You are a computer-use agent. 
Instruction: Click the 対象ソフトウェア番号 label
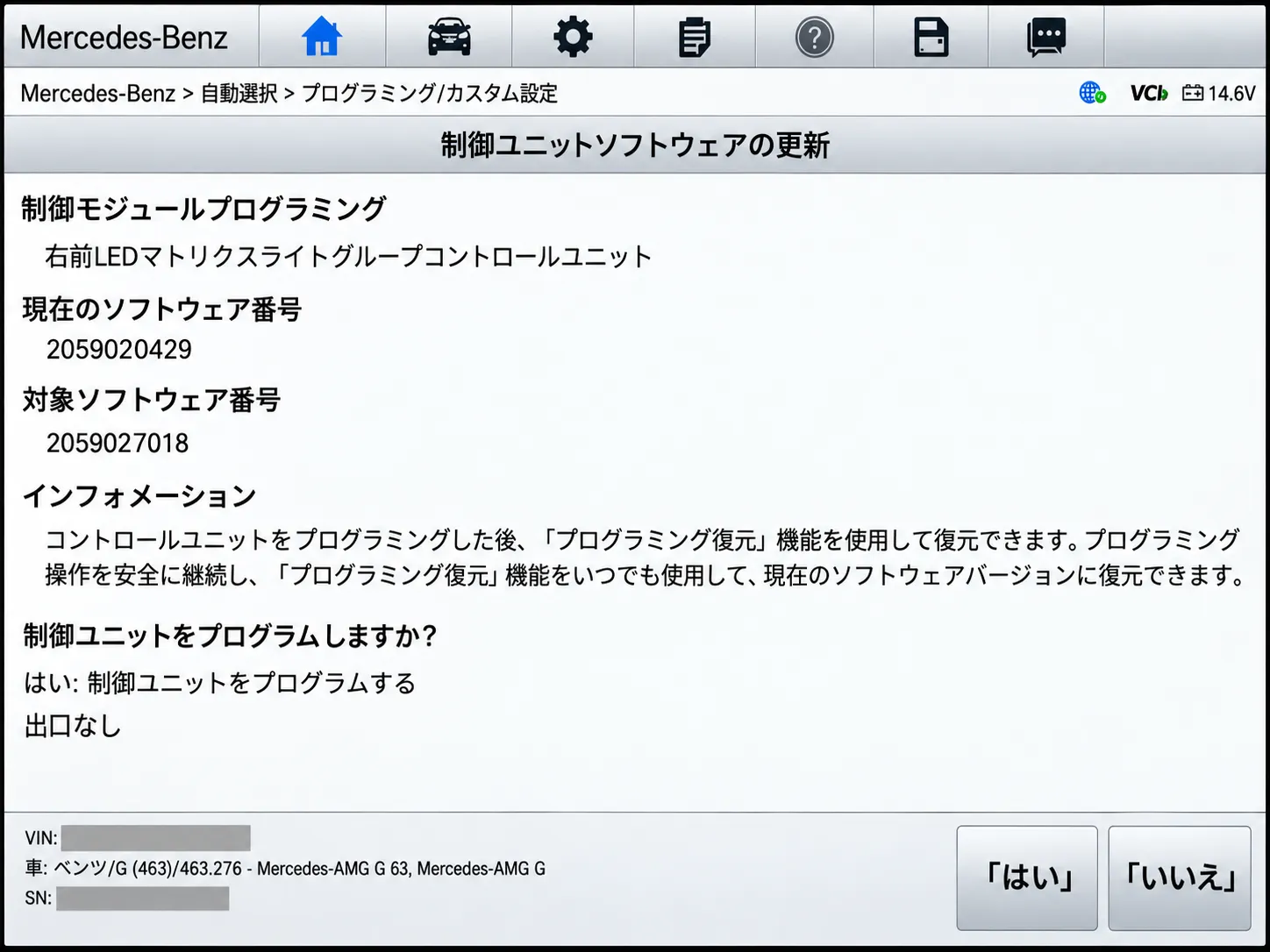tap(152, 400)
